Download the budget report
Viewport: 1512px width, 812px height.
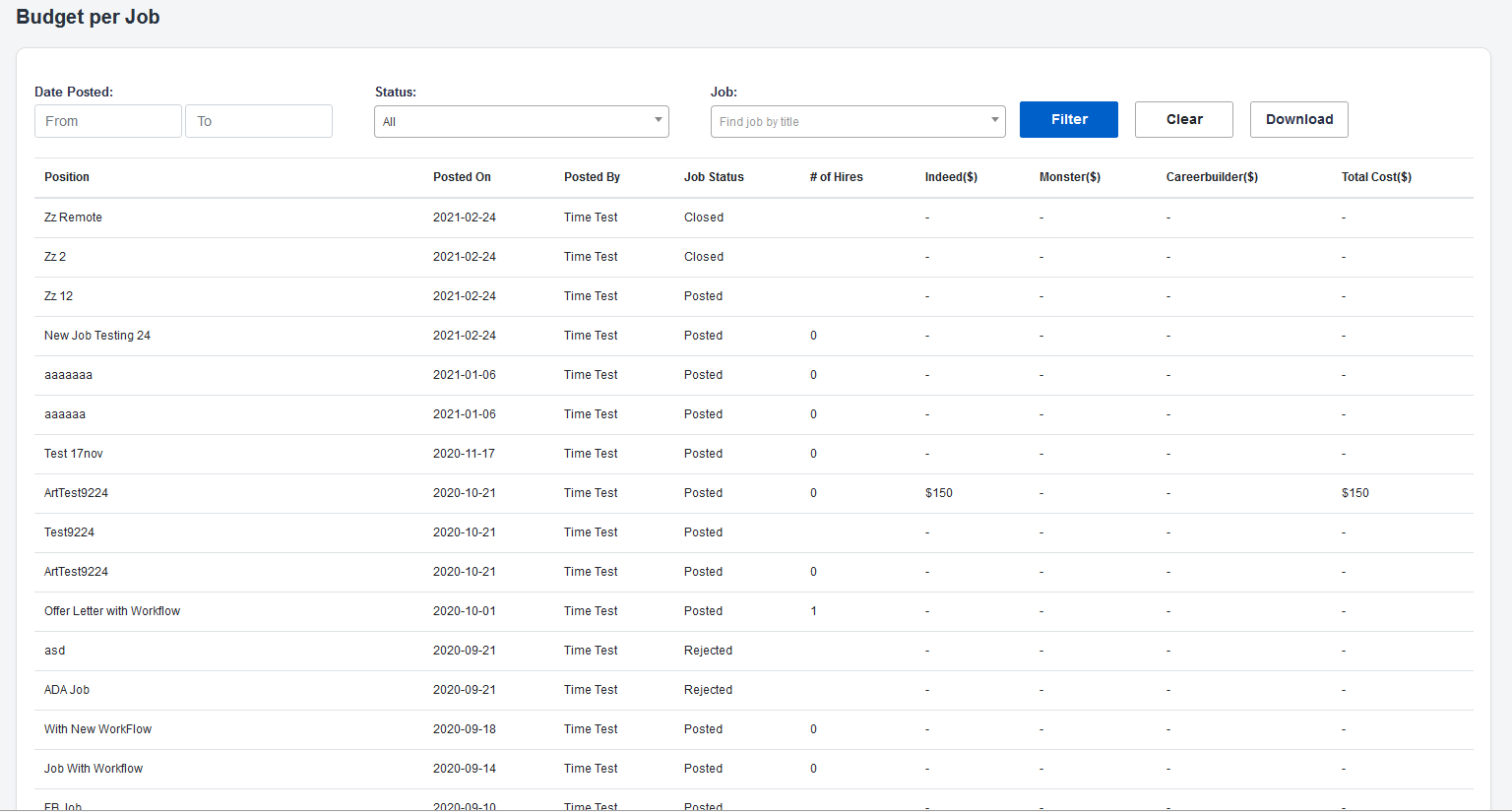pyautogui.click(x=1298, y=119)
